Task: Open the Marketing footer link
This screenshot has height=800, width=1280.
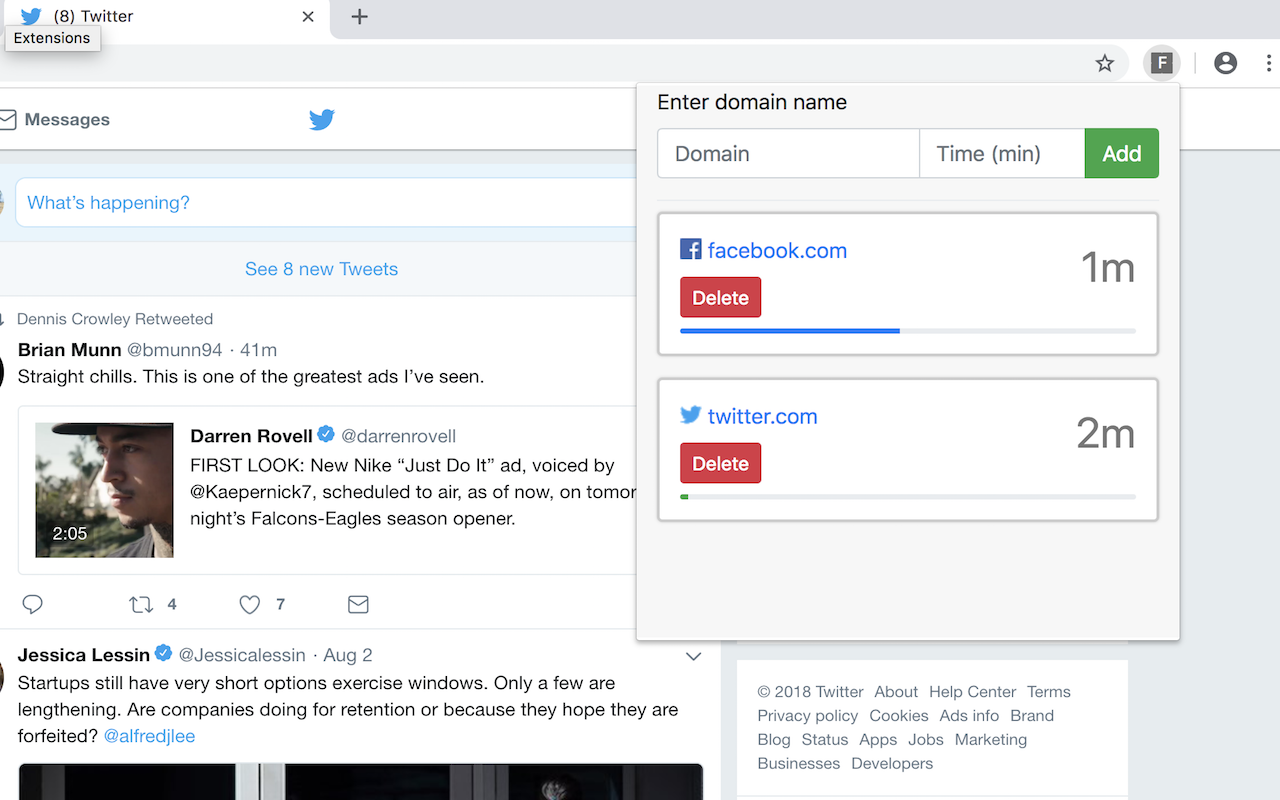Action: [991, 740]
